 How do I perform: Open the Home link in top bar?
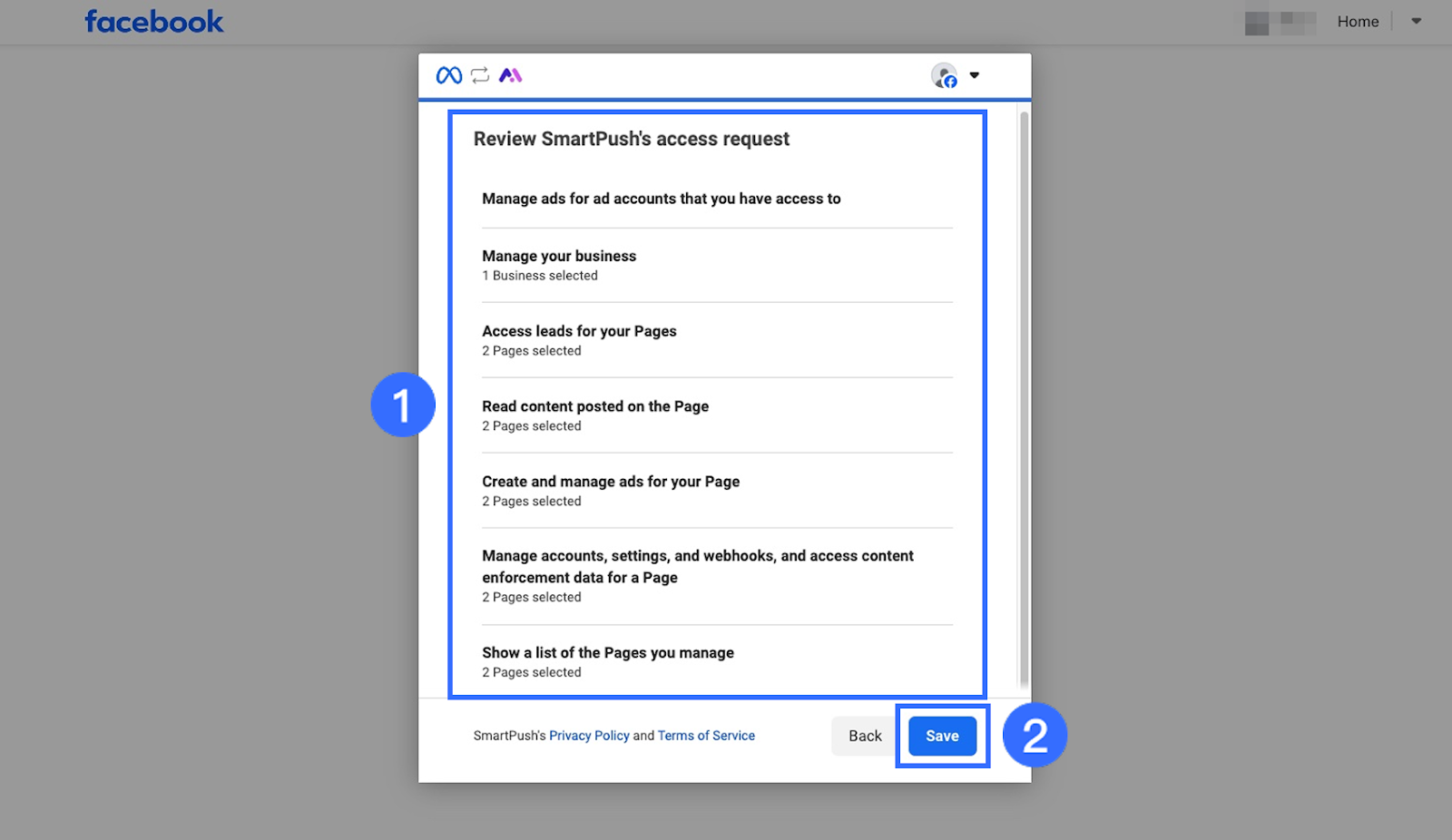(1358, 22)
